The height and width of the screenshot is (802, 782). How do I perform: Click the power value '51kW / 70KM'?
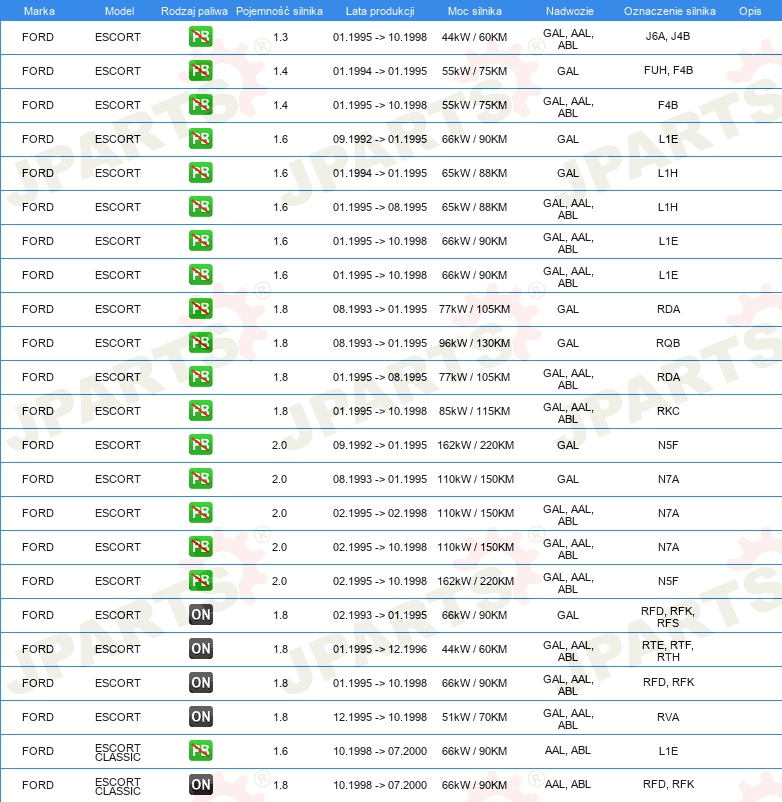click(475, 717)
